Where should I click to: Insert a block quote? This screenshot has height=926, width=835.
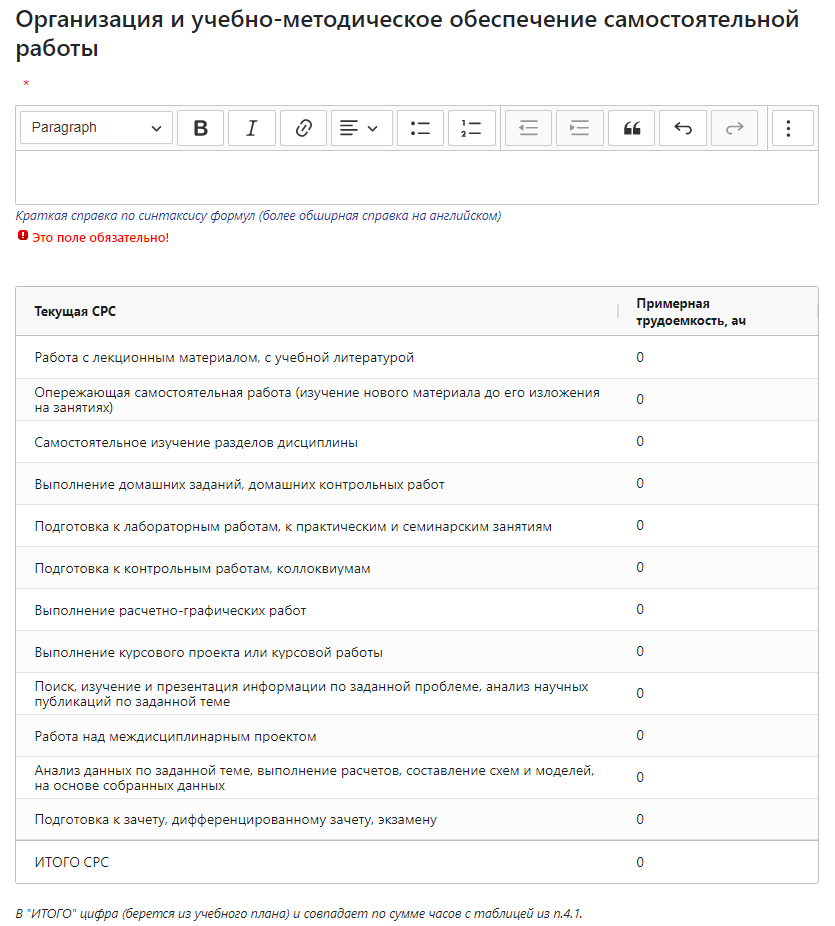click(x=631, y=128)
